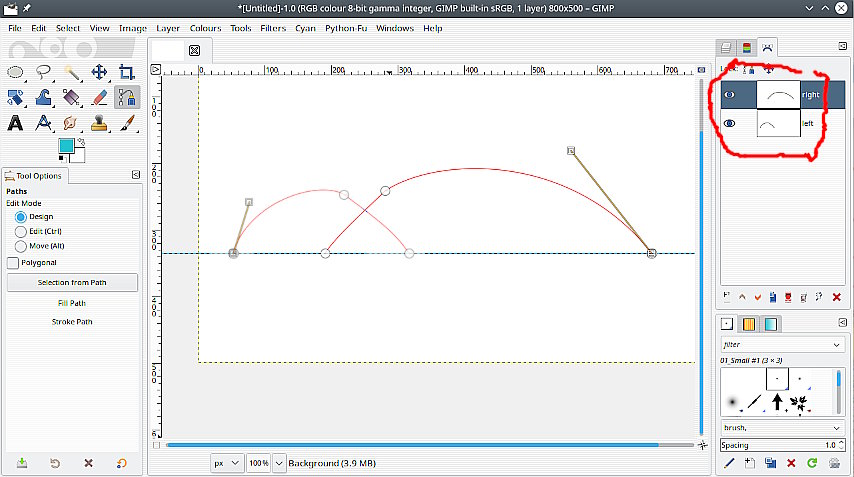Select the Fuzzy Select magic wand tool
This screenshot has height=477, width=854.
(71, 72)
